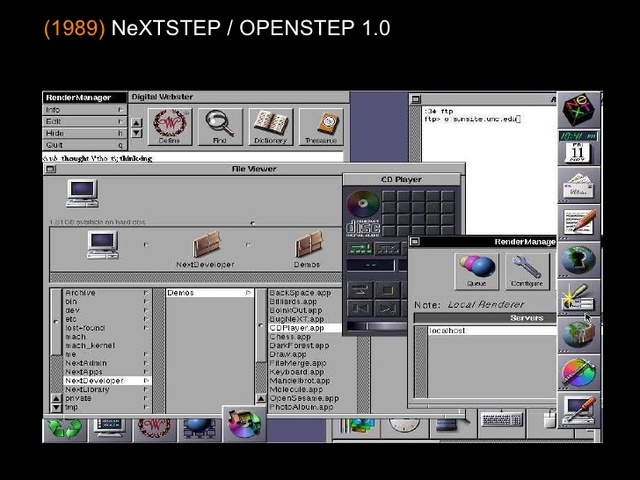Click the globe and folder dock icon

point(579,335)
